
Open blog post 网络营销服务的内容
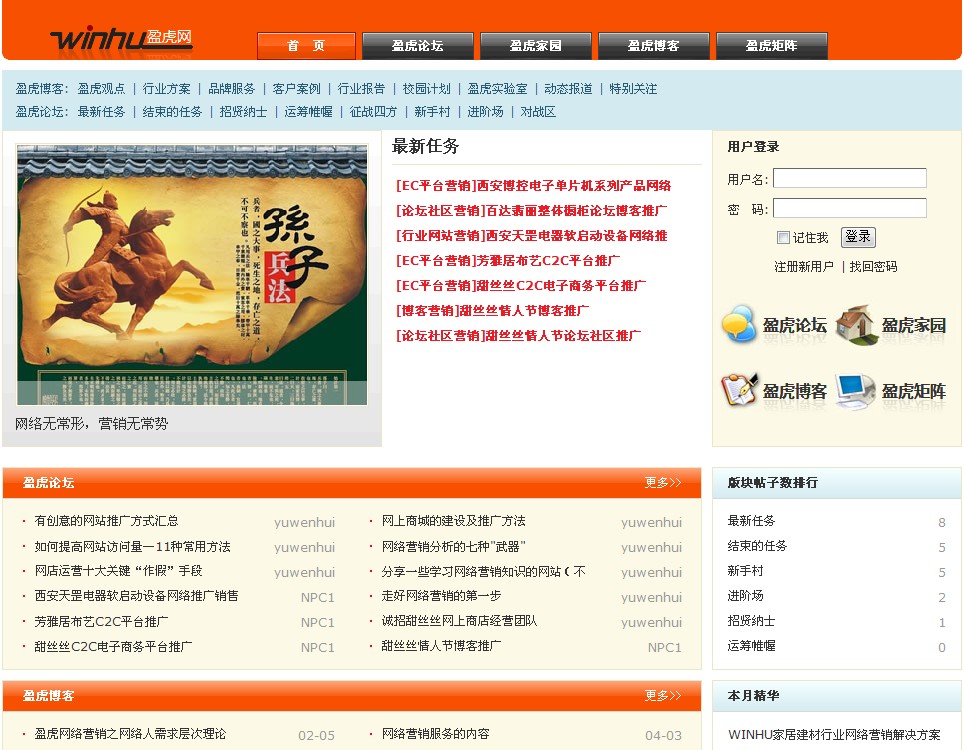(x=436, y=733)
